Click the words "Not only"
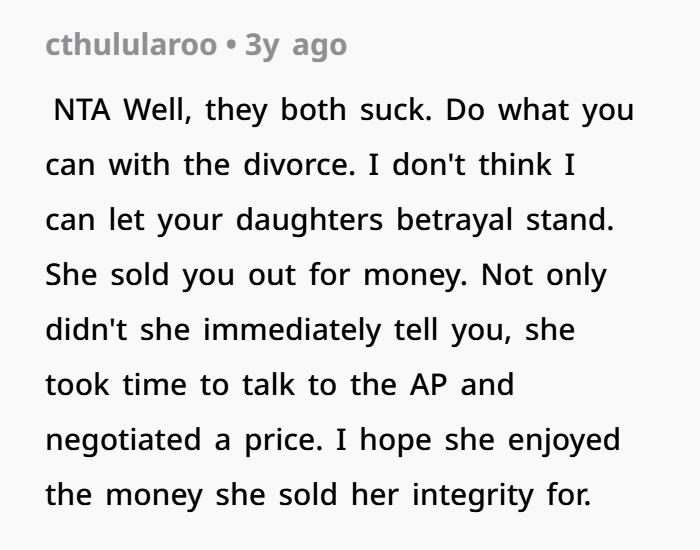The width and height of the screenshot is (700, 550). coord(545,275)
